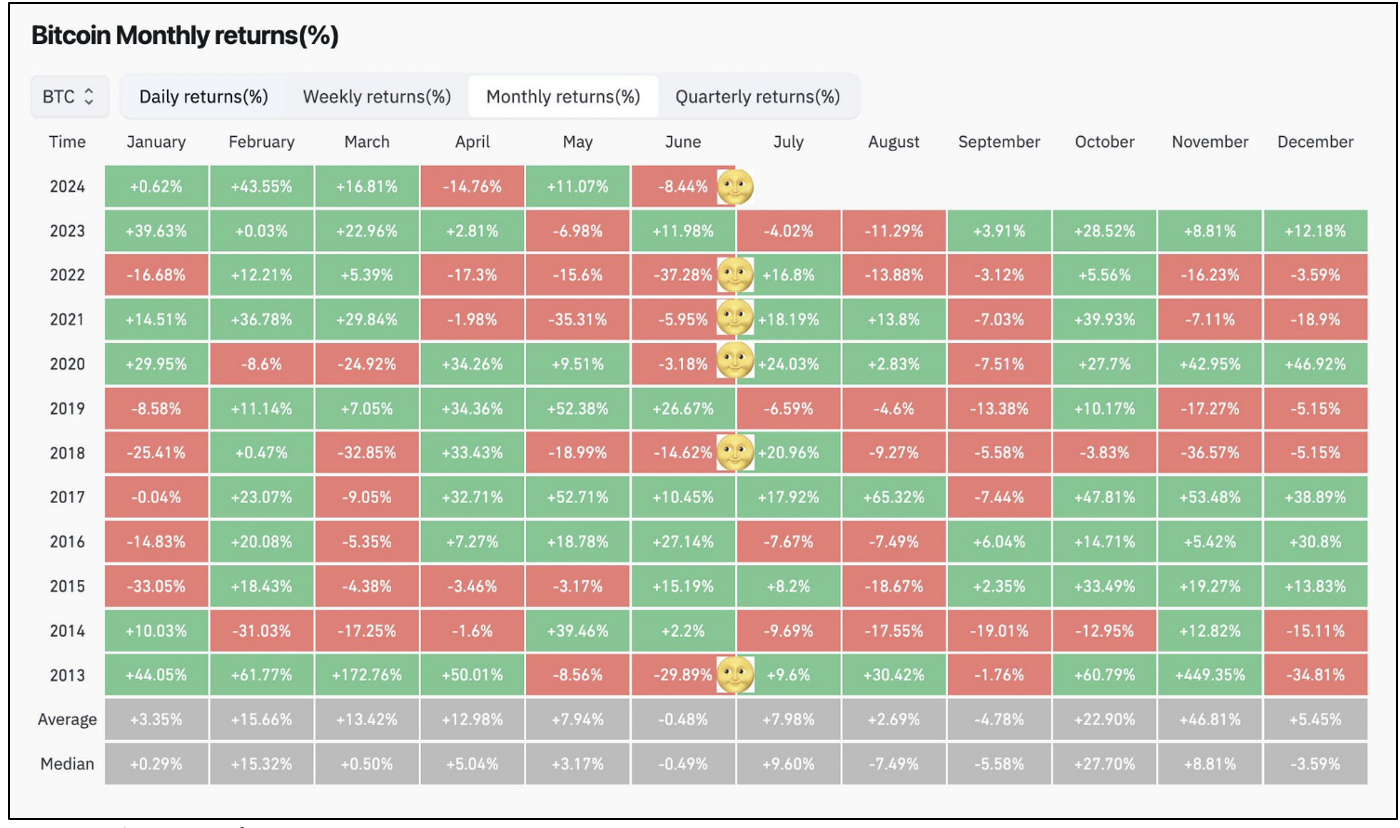Click the +33.49% cell for October 2015
The image size is (1400, 828).
point(1105,586)
